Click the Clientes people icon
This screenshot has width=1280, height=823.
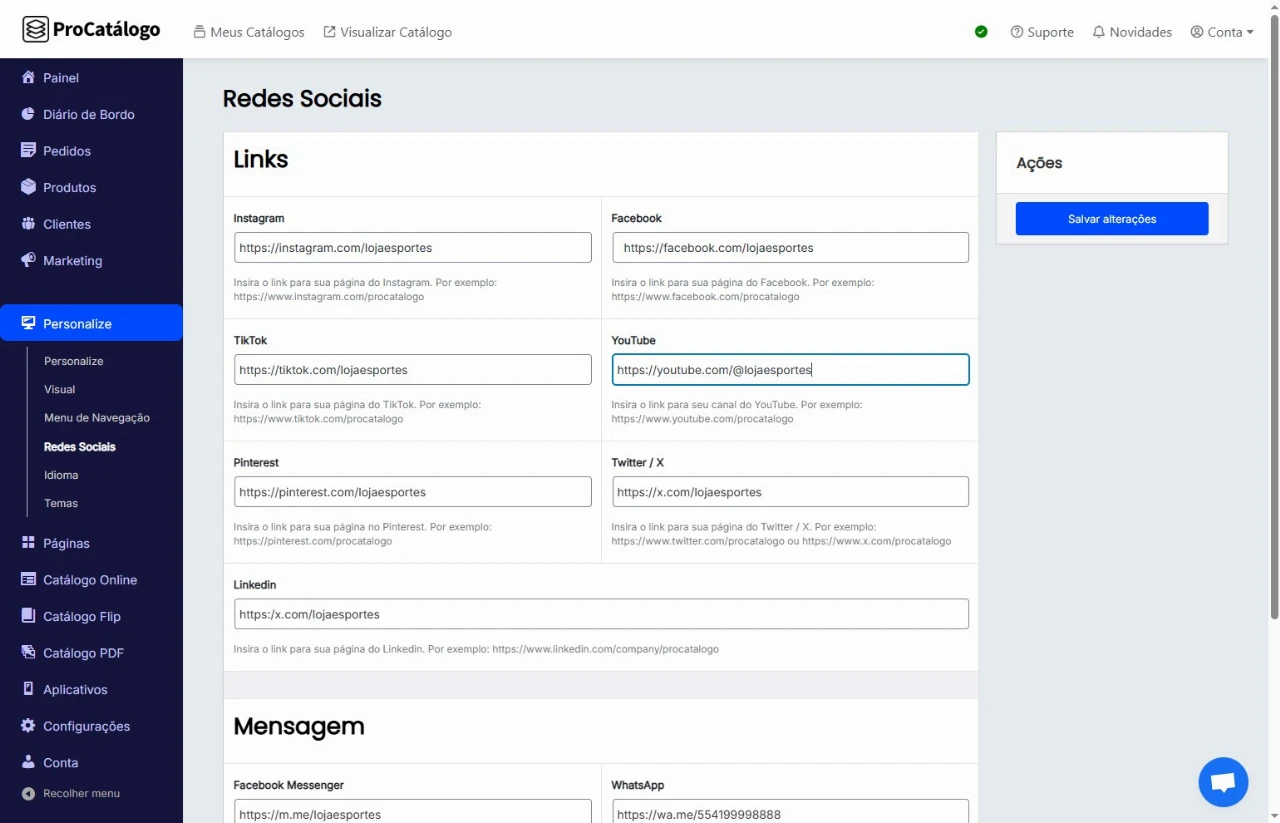tap(28, 224)
